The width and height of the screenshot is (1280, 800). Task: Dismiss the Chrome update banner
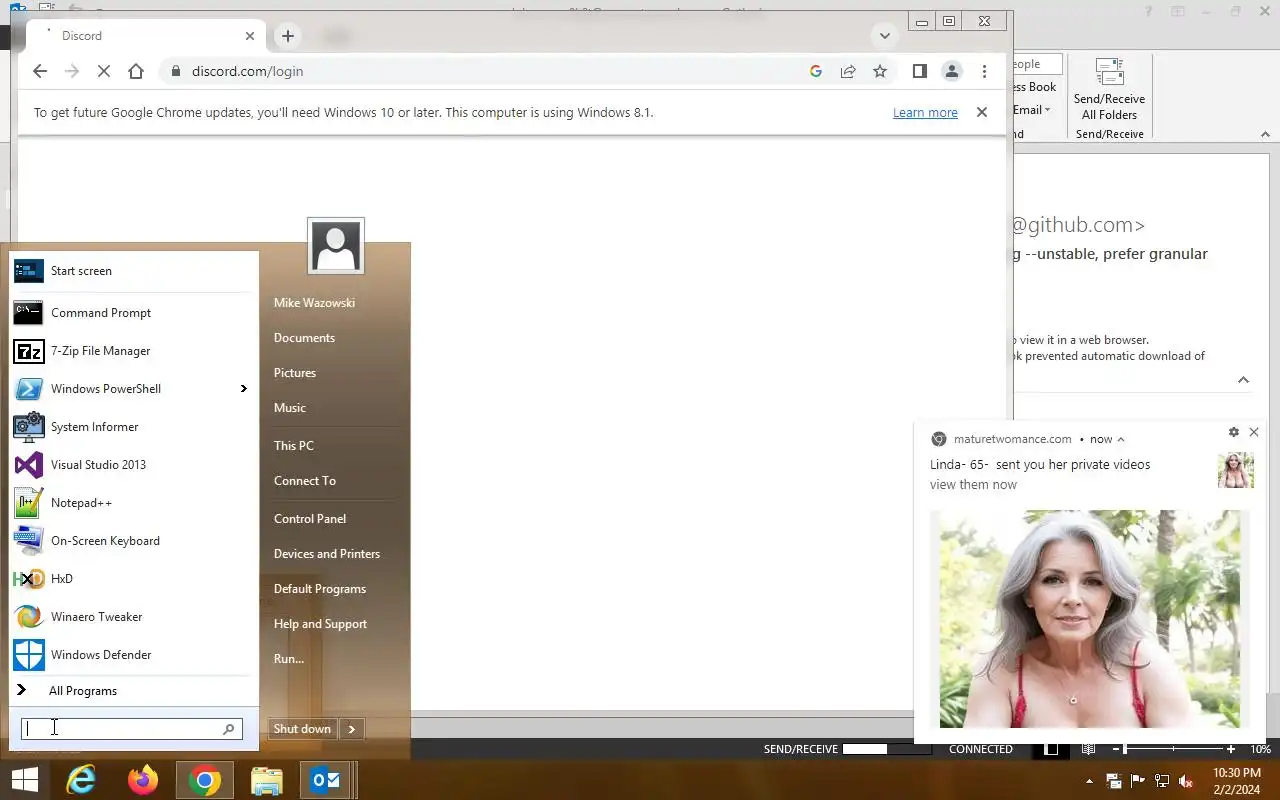click(x=982, y=112)
